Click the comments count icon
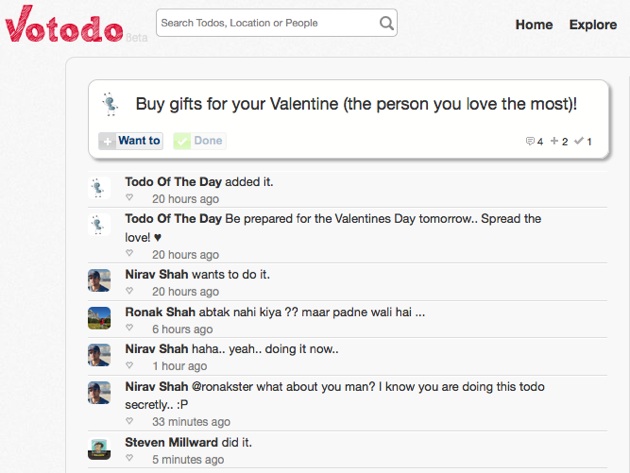 [x=530, y=141]
